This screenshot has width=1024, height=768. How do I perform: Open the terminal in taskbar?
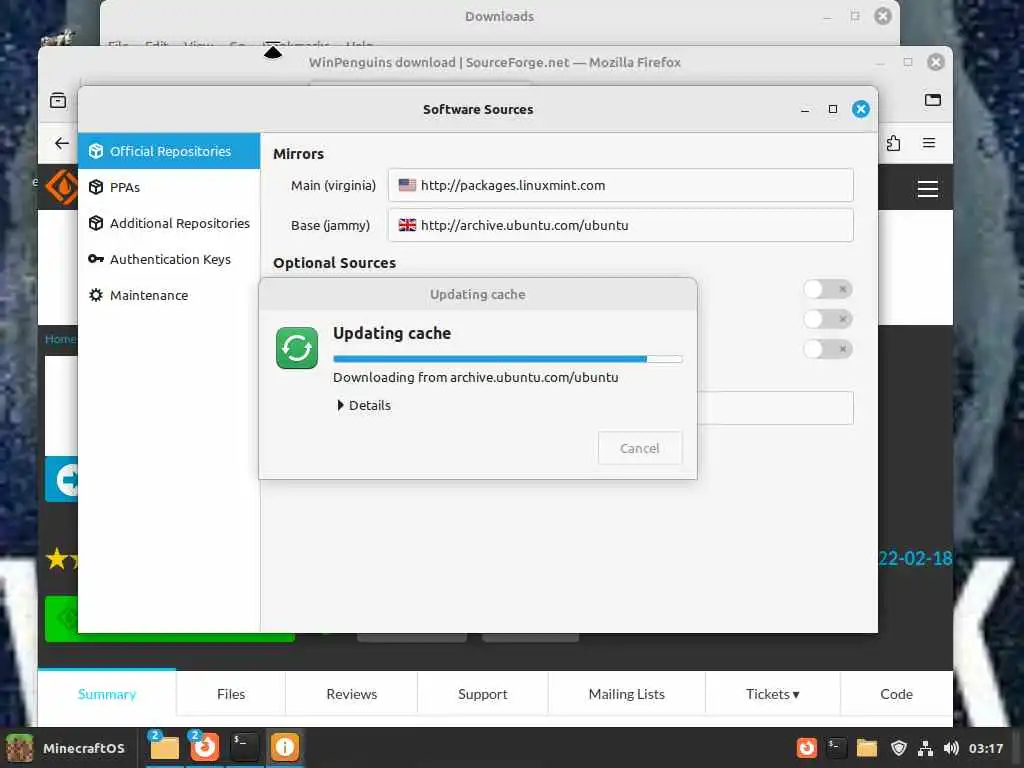coord(245,748)
